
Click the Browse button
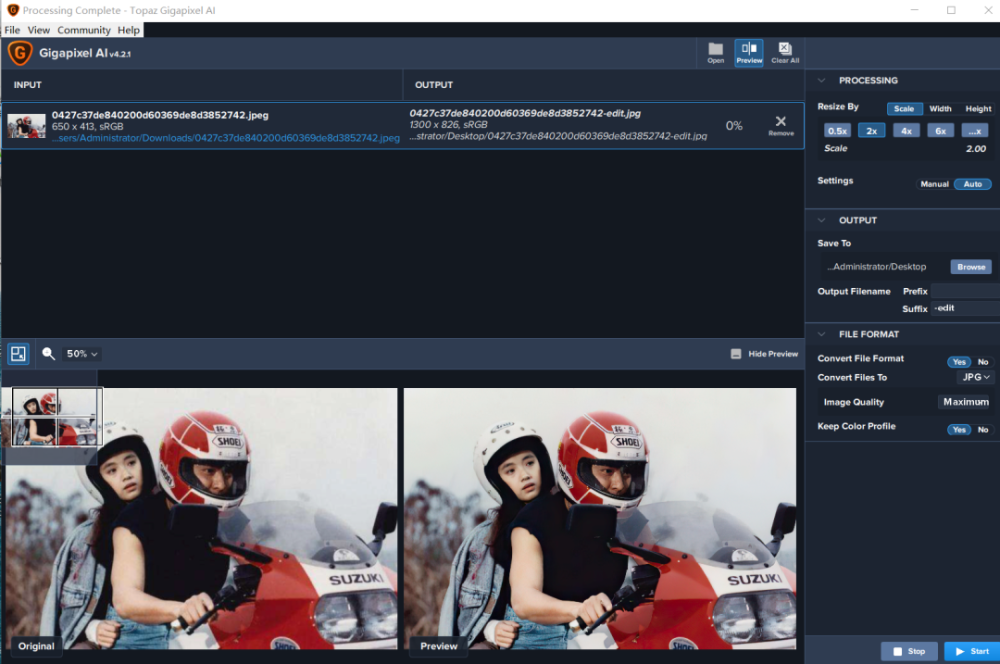[970, 267]
